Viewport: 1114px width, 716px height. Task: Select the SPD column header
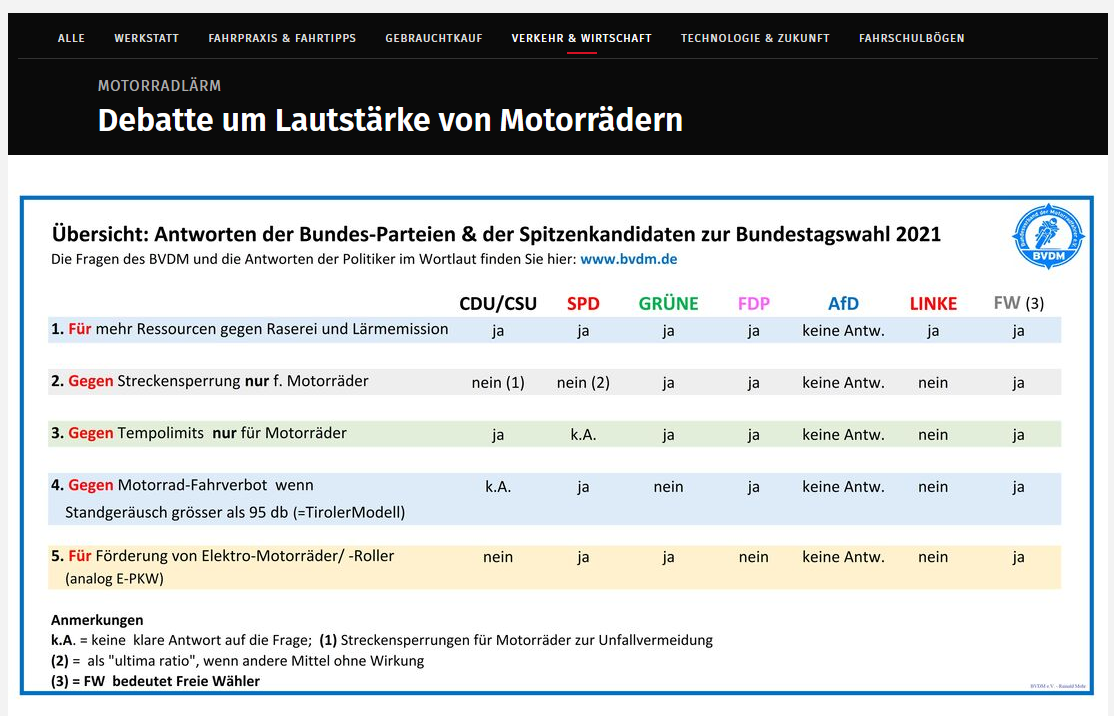click(x=583, y=304)
